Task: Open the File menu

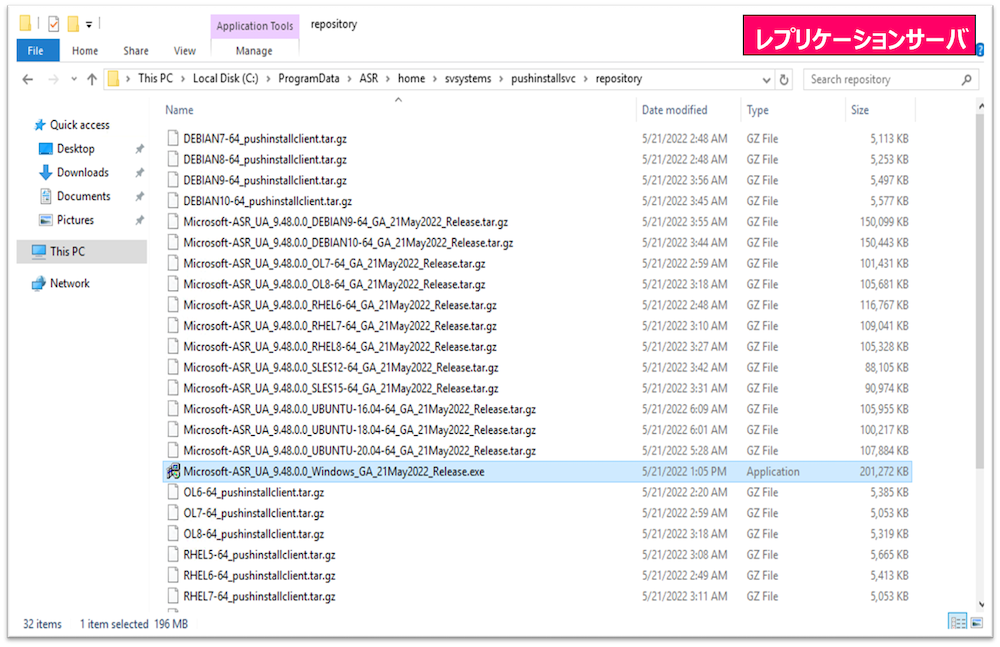Action: tap(35, 51)
